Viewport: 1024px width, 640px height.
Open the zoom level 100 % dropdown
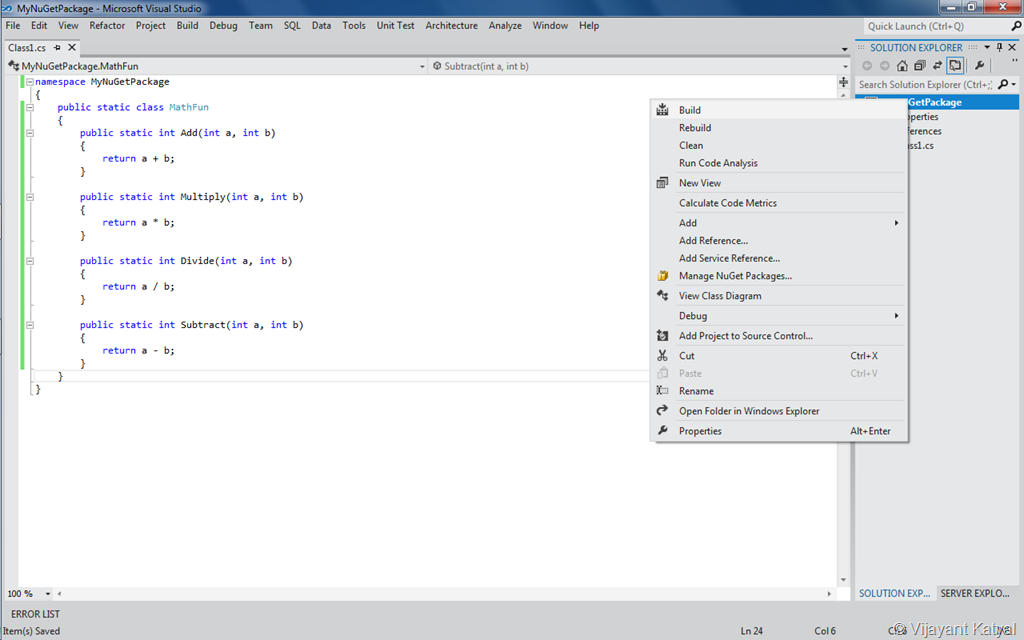(x=48, y=594)
